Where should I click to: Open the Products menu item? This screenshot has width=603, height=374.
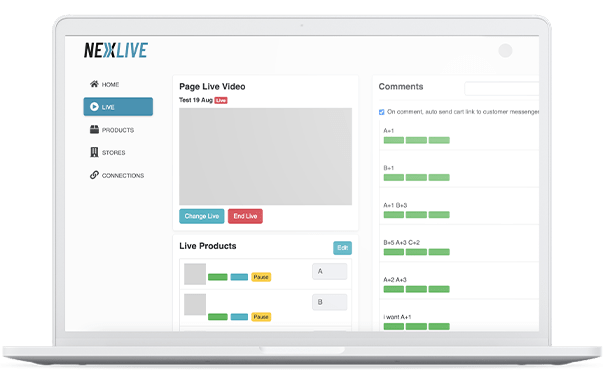tap(118, 130)
